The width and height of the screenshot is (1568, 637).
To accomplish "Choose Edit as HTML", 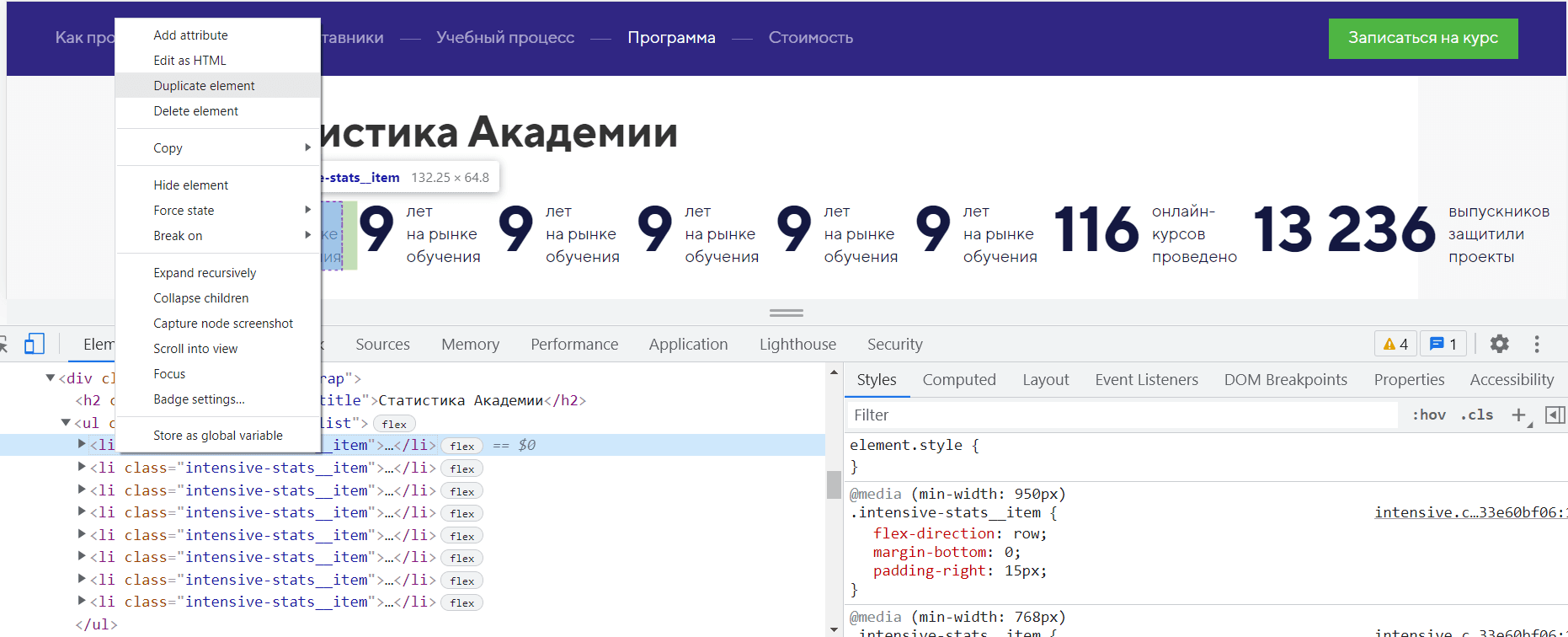I will pyautogui.click(x=218, y=60).
